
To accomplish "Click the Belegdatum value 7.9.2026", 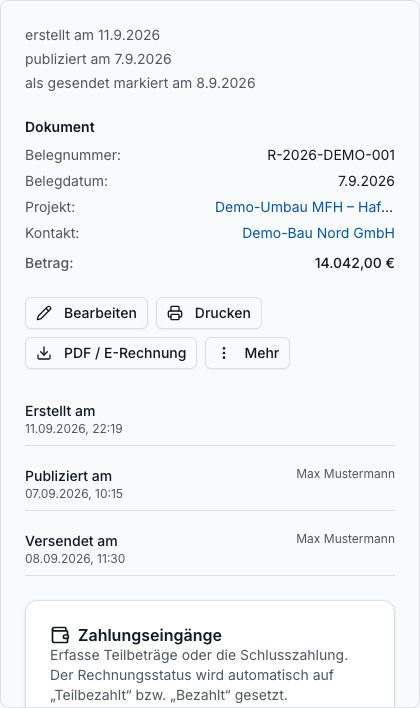I will point(366,181).
